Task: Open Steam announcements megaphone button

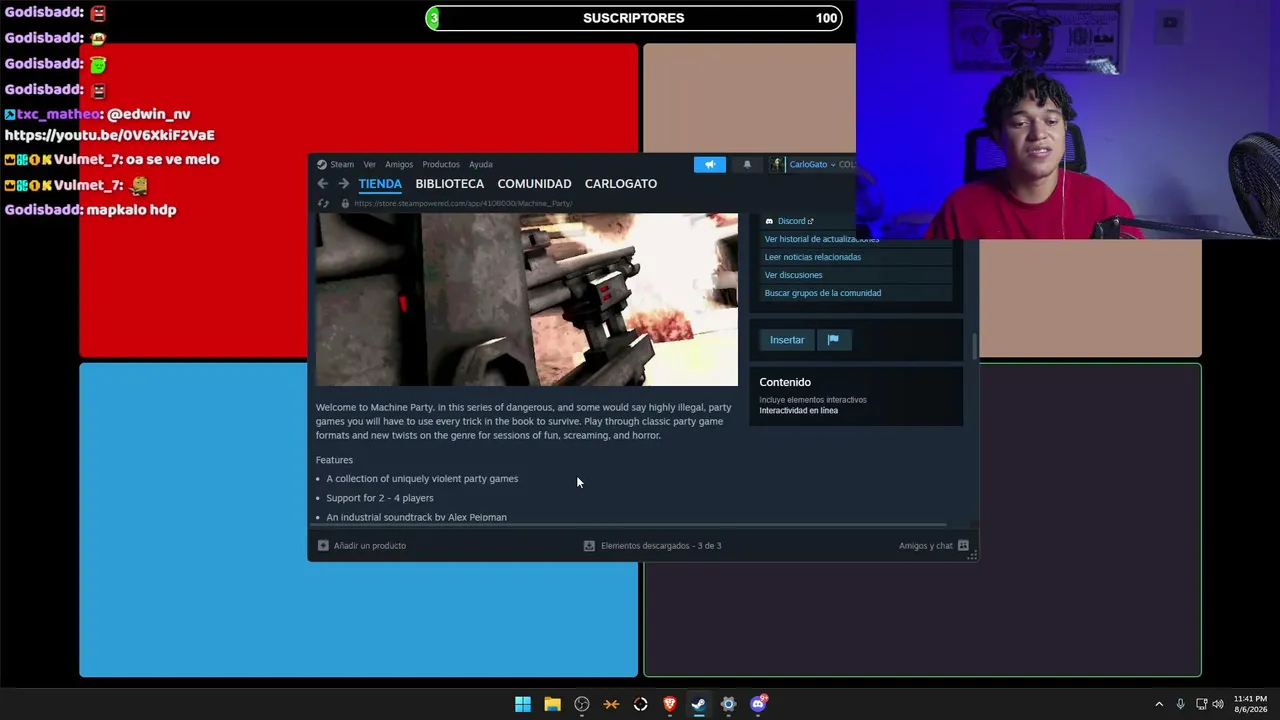Action: tap(710, 164)
